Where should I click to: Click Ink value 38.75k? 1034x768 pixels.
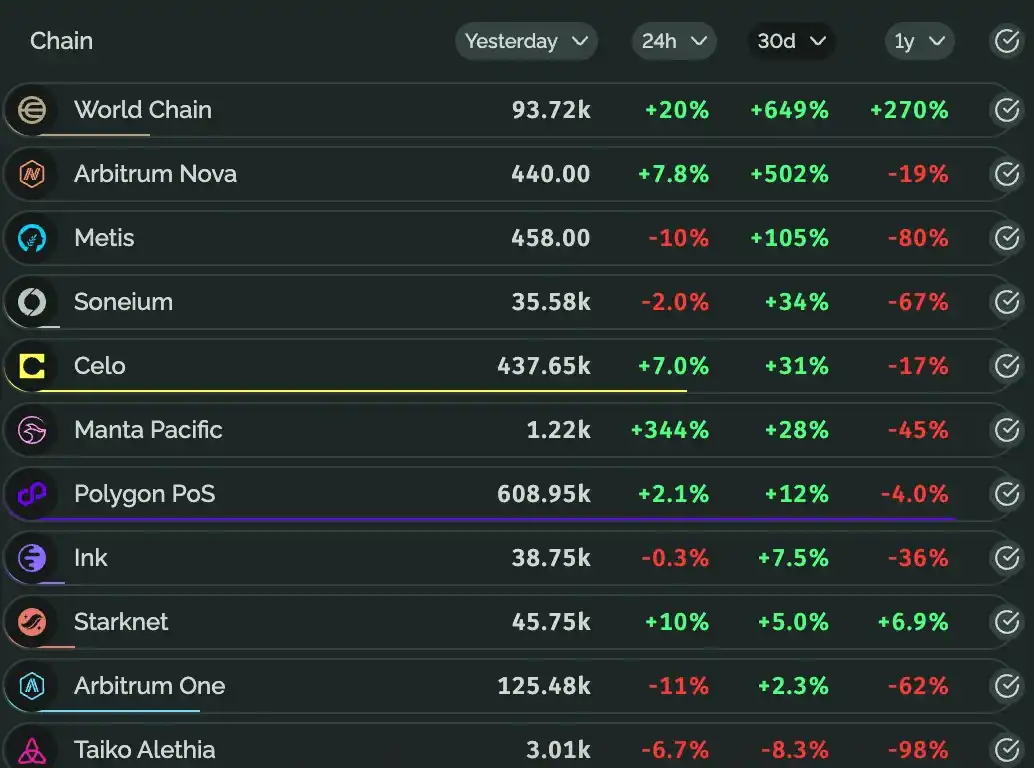[x=551, y=557]
